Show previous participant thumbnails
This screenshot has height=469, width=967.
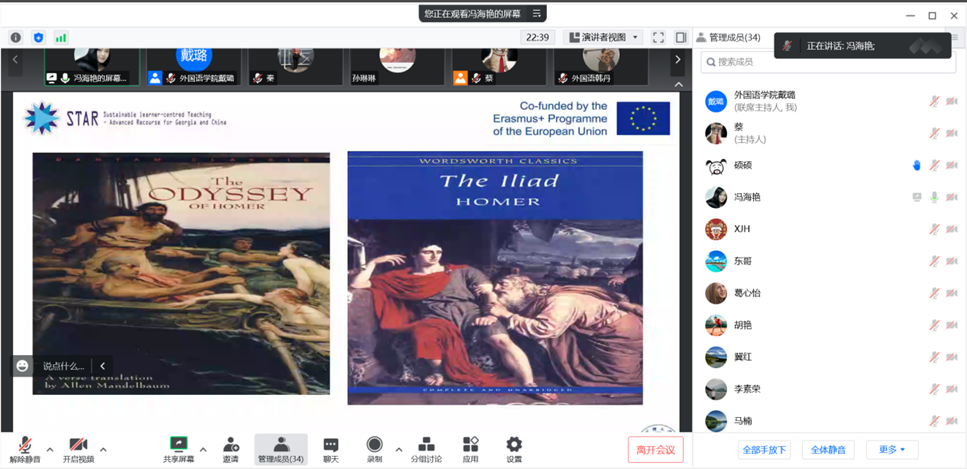[x=15, y=60]
